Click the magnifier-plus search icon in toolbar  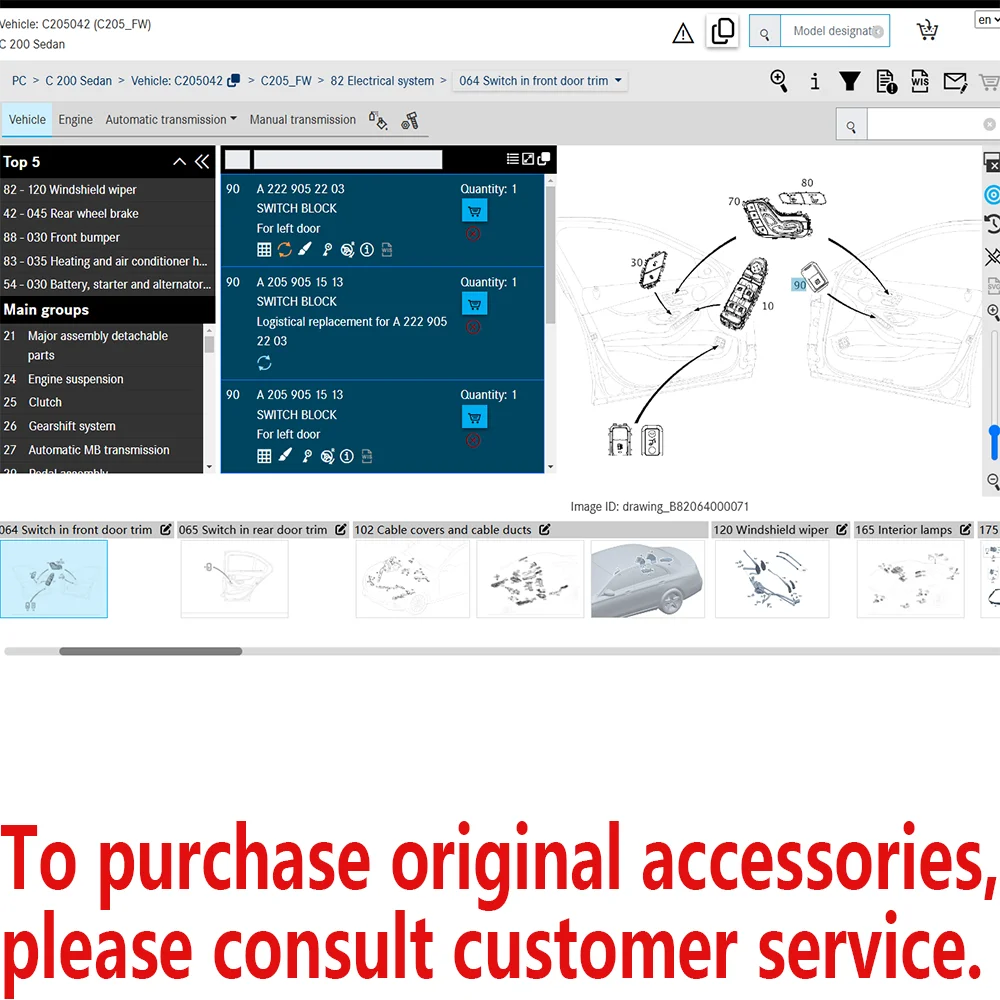779,81
